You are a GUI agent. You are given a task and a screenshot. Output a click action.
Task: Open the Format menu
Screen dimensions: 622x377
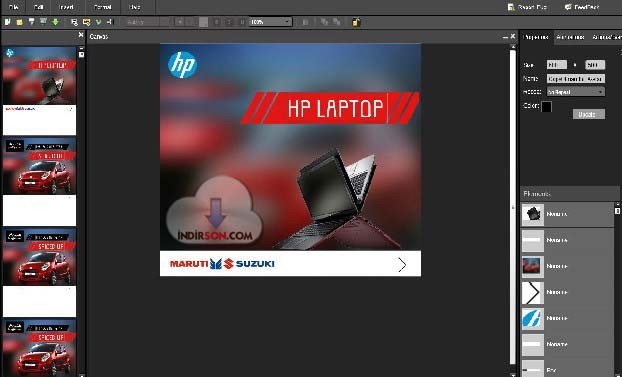click(x=102, y=7)
